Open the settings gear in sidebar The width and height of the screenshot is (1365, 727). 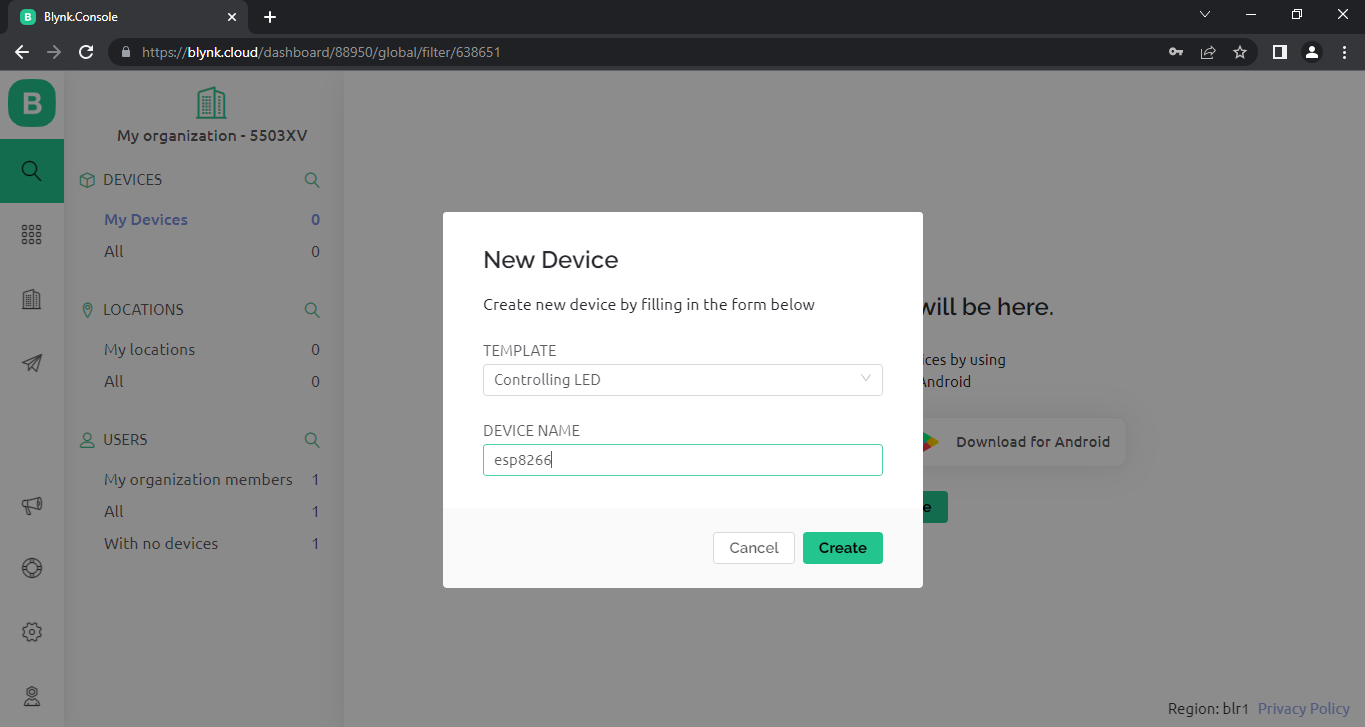(x=32, y=632)
